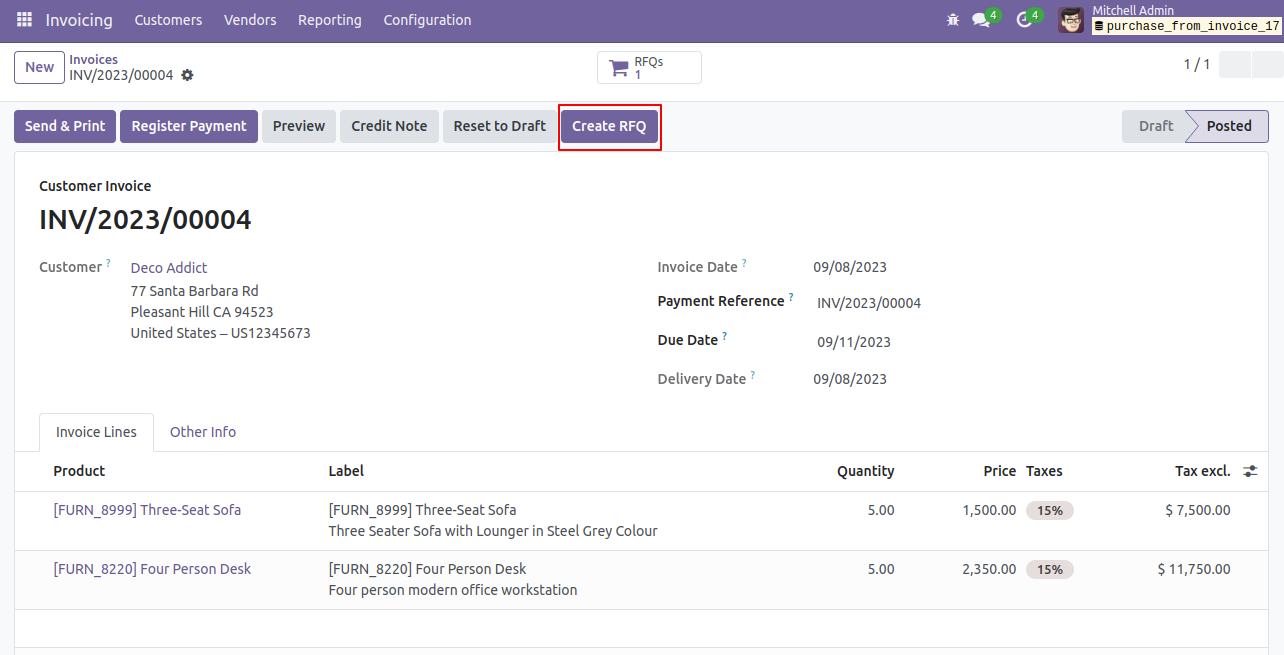The image size is (1284, 655).
Task: Open Four Person Desk product link
Action: click(152, 569)
